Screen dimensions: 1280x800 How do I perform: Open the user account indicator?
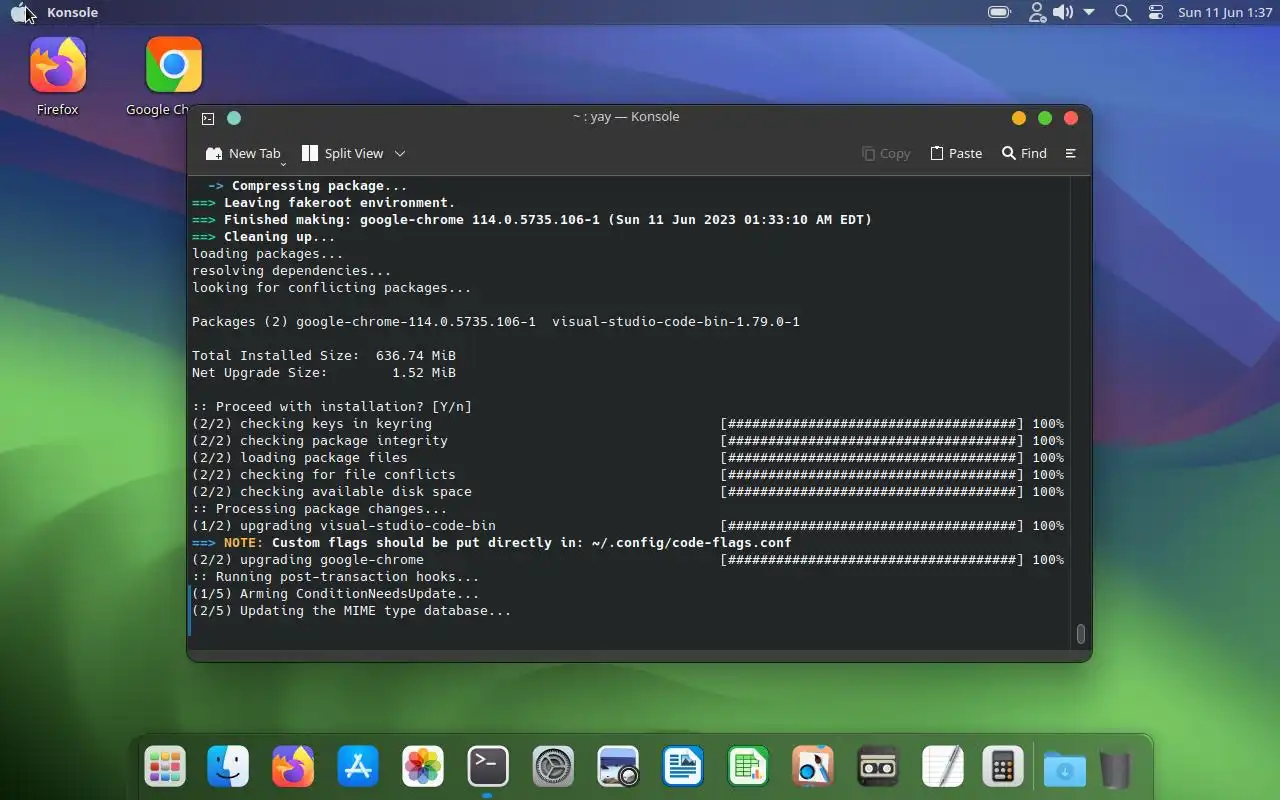coord(1037,13)
